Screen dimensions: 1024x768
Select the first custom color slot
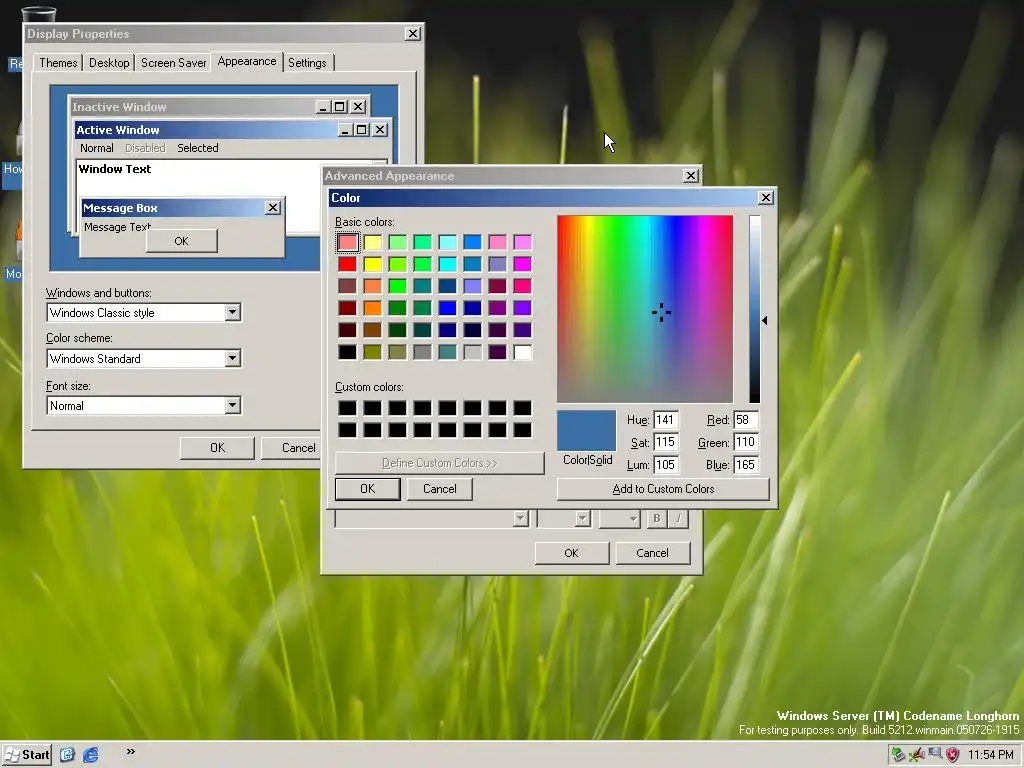click(347, 408)
